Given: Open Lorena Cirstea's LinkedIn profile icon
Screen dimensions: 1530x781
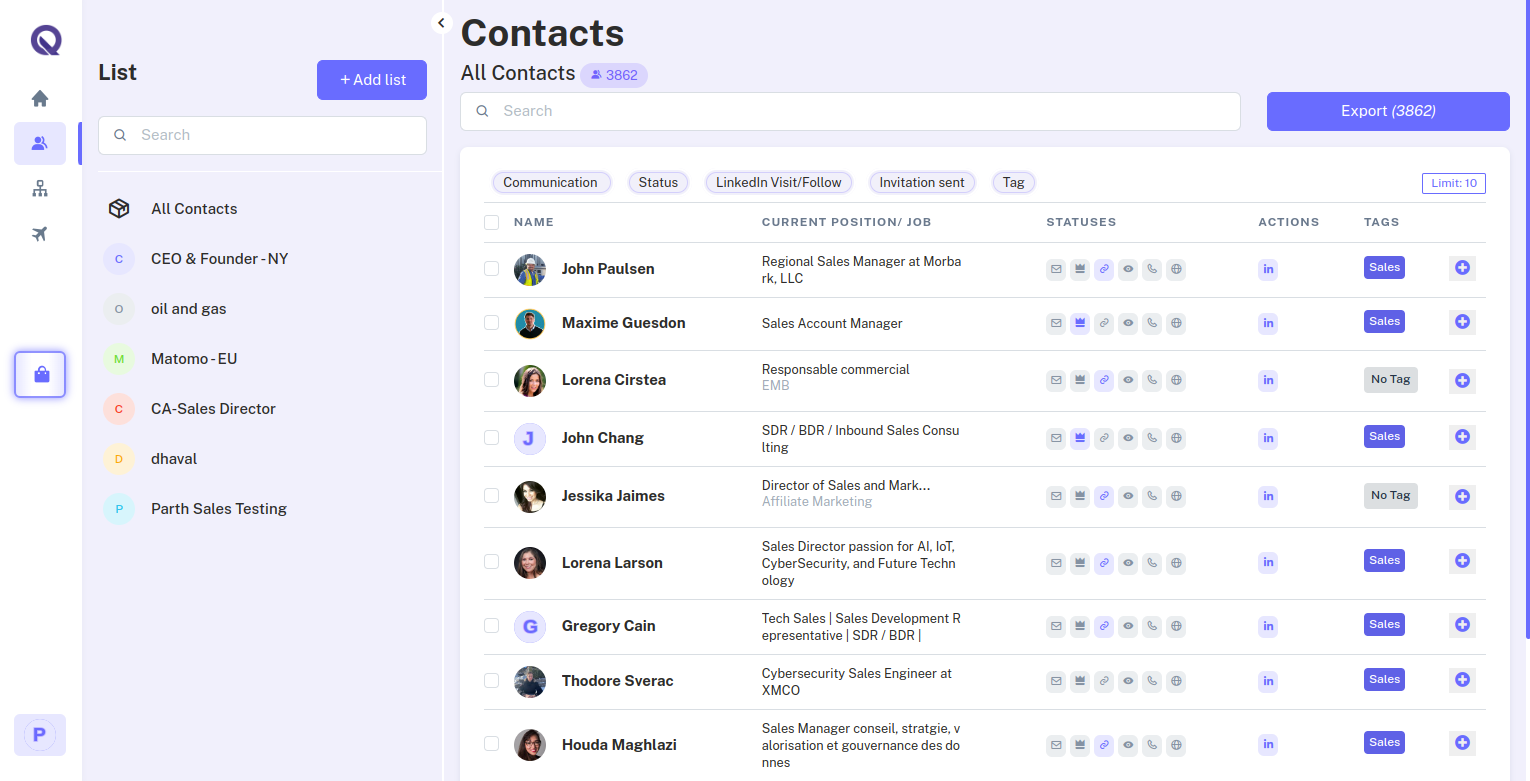Looking at the screenshot, I should click(1267, 380).
